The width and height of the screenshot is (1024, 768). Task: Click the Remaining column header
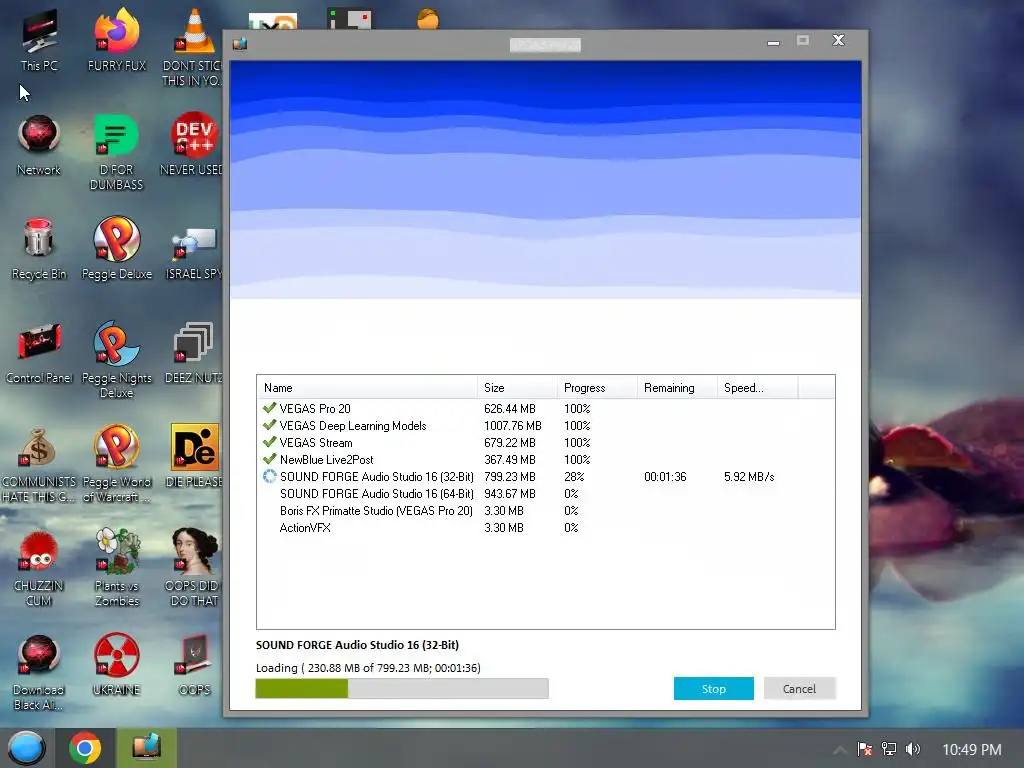(677, 387)
